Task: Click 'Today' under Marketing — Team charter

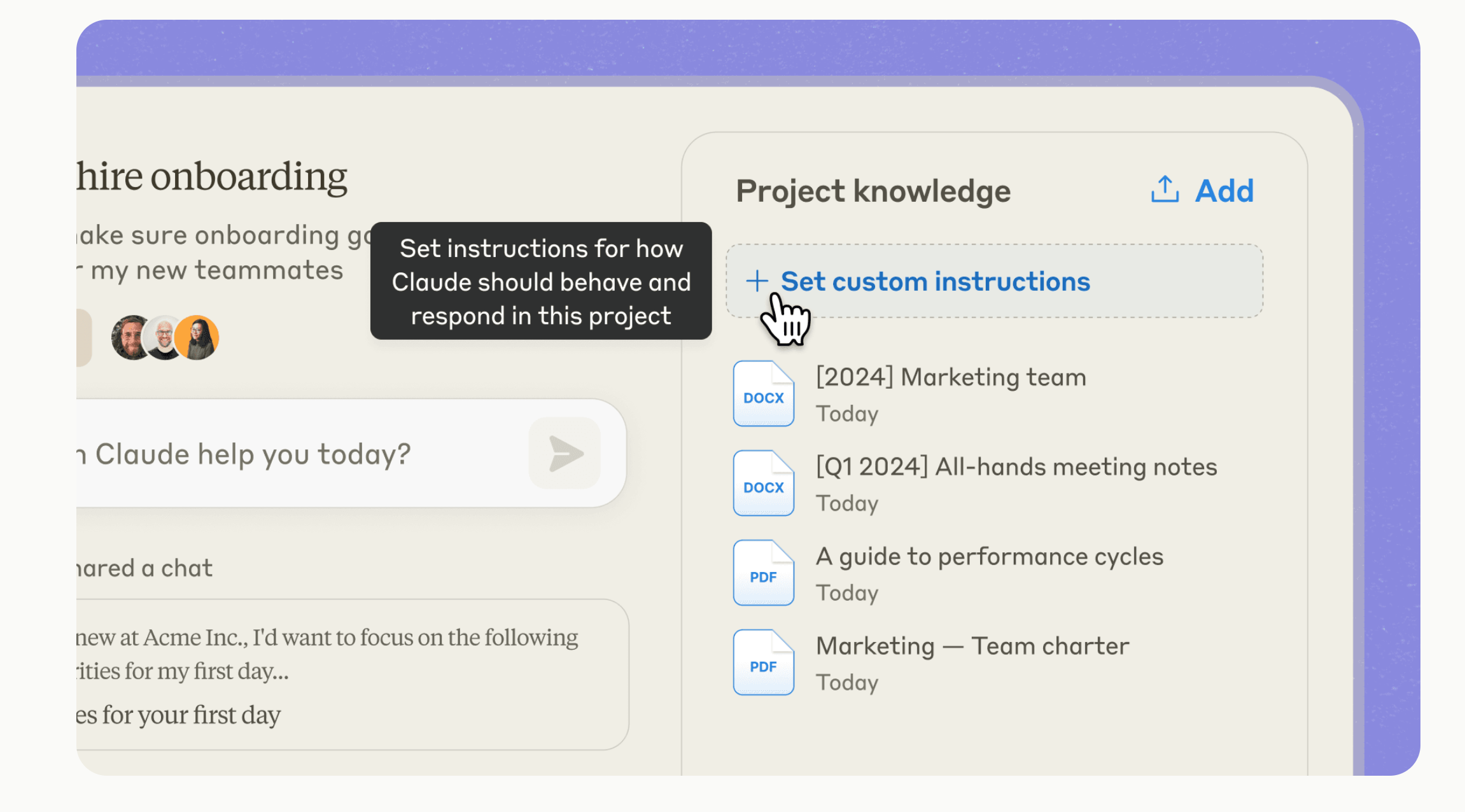Action: pos(847,682)
